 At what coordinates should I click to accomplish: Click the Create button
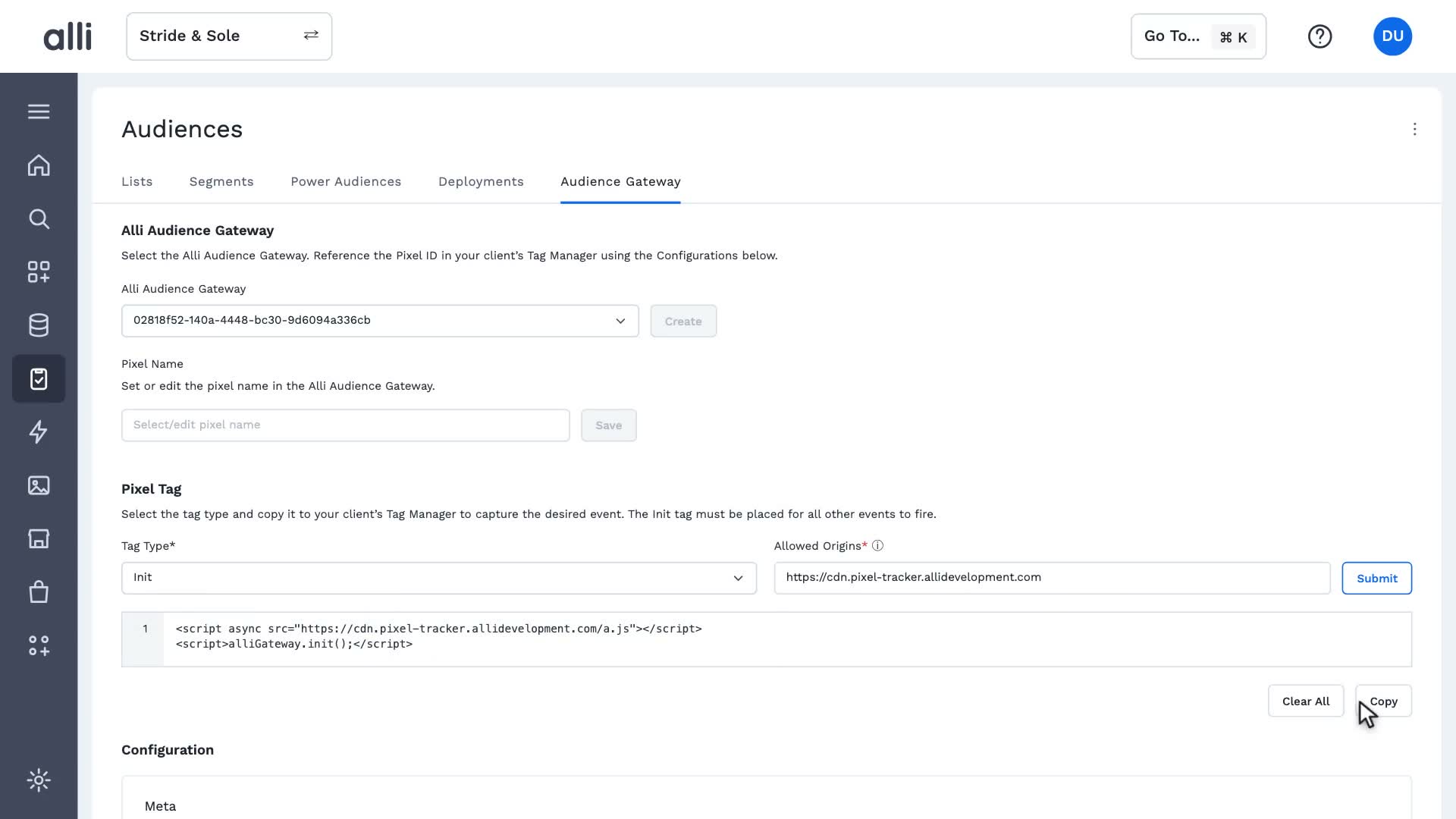pos(683,322)
